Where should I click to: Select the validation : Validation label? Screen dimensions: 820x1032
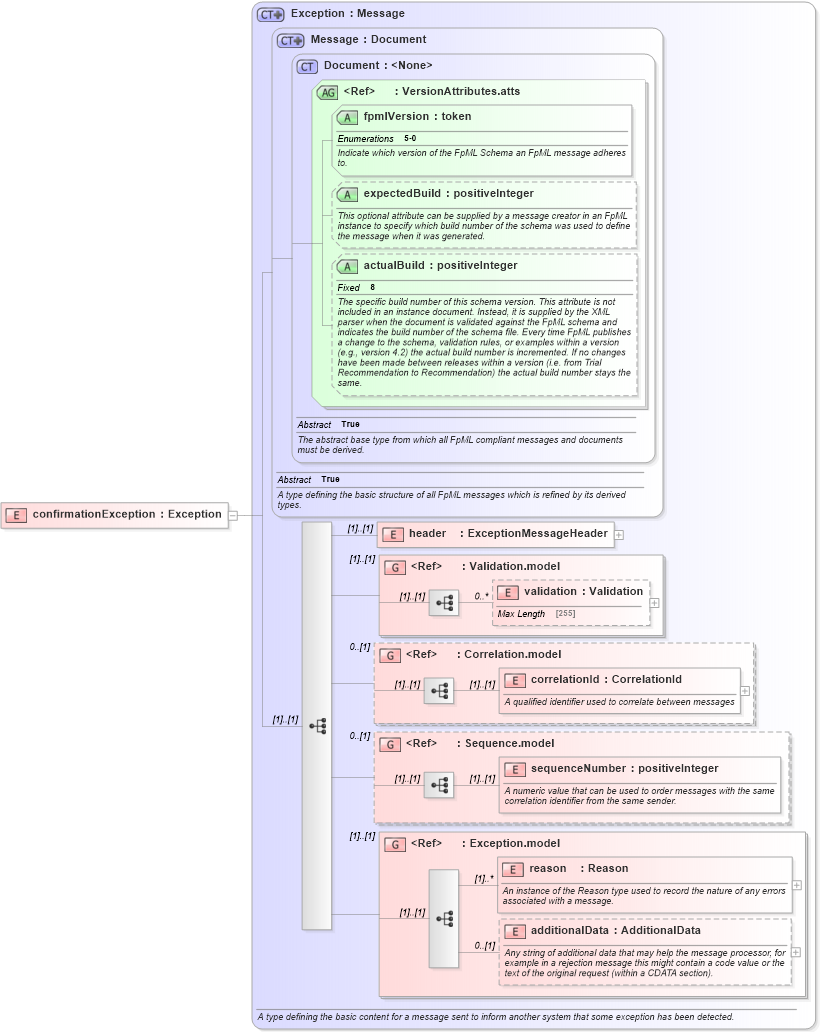583,591
